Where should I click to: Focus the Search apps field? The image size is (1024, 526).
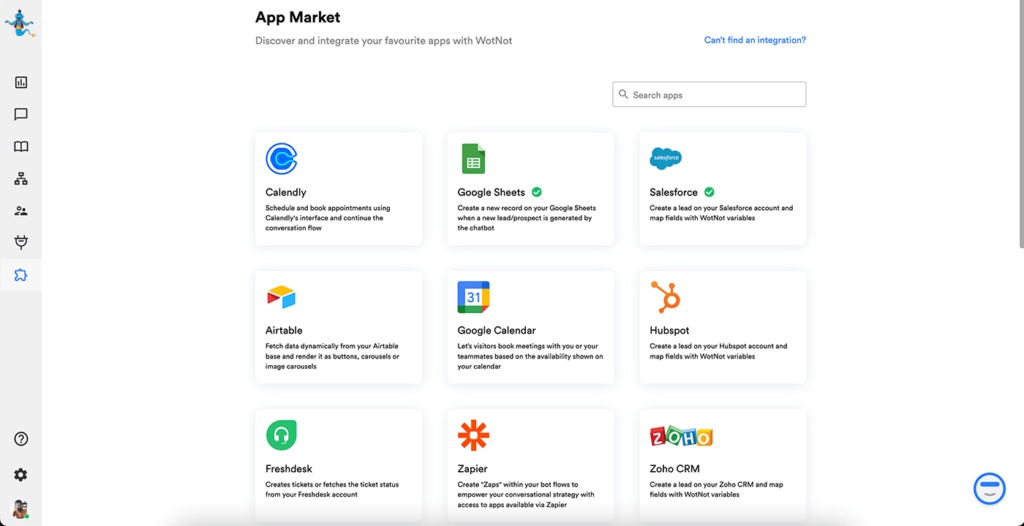click(x=709, y=95)
